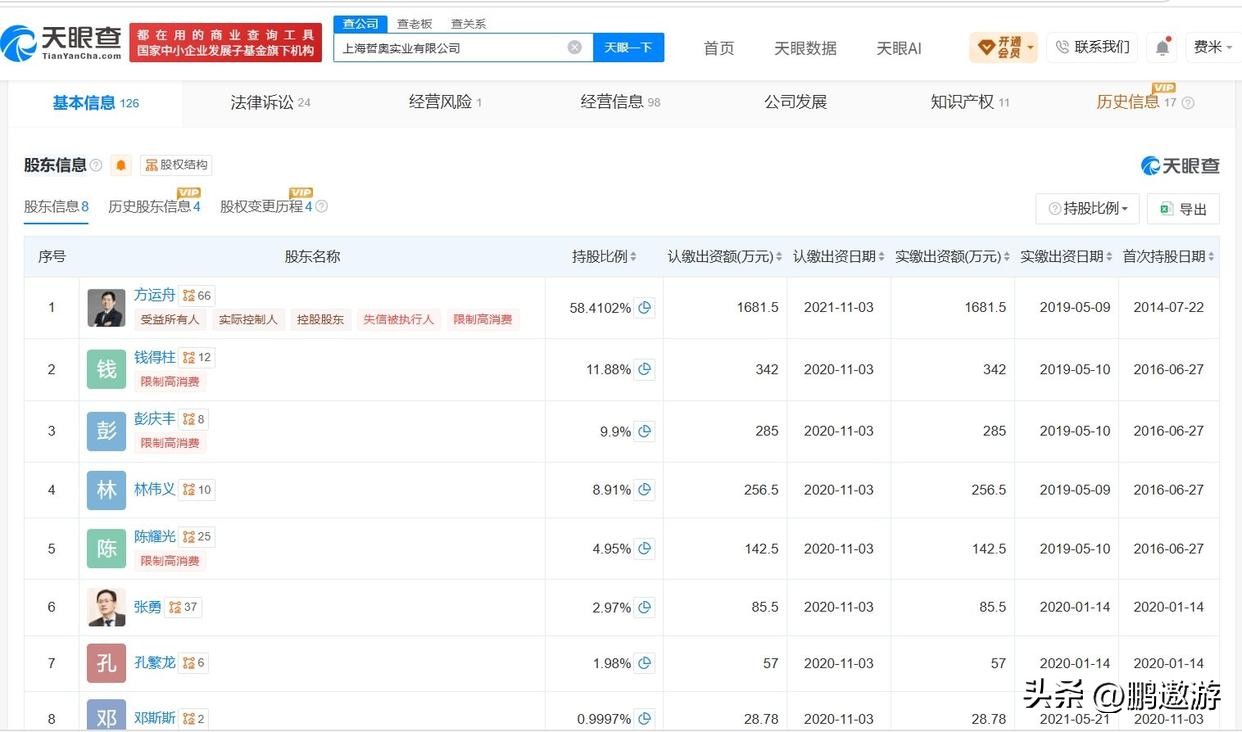
Task: Switch to 查关系 search tab
Action: (x=468, y=23)
